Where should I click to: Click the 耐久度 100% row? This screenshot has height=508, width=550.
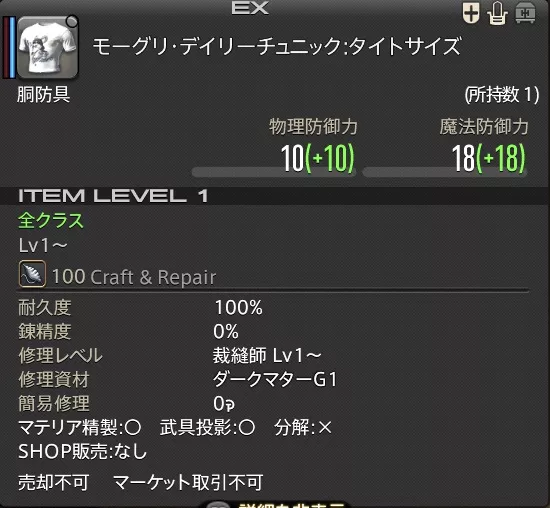(x=140, y=308)
